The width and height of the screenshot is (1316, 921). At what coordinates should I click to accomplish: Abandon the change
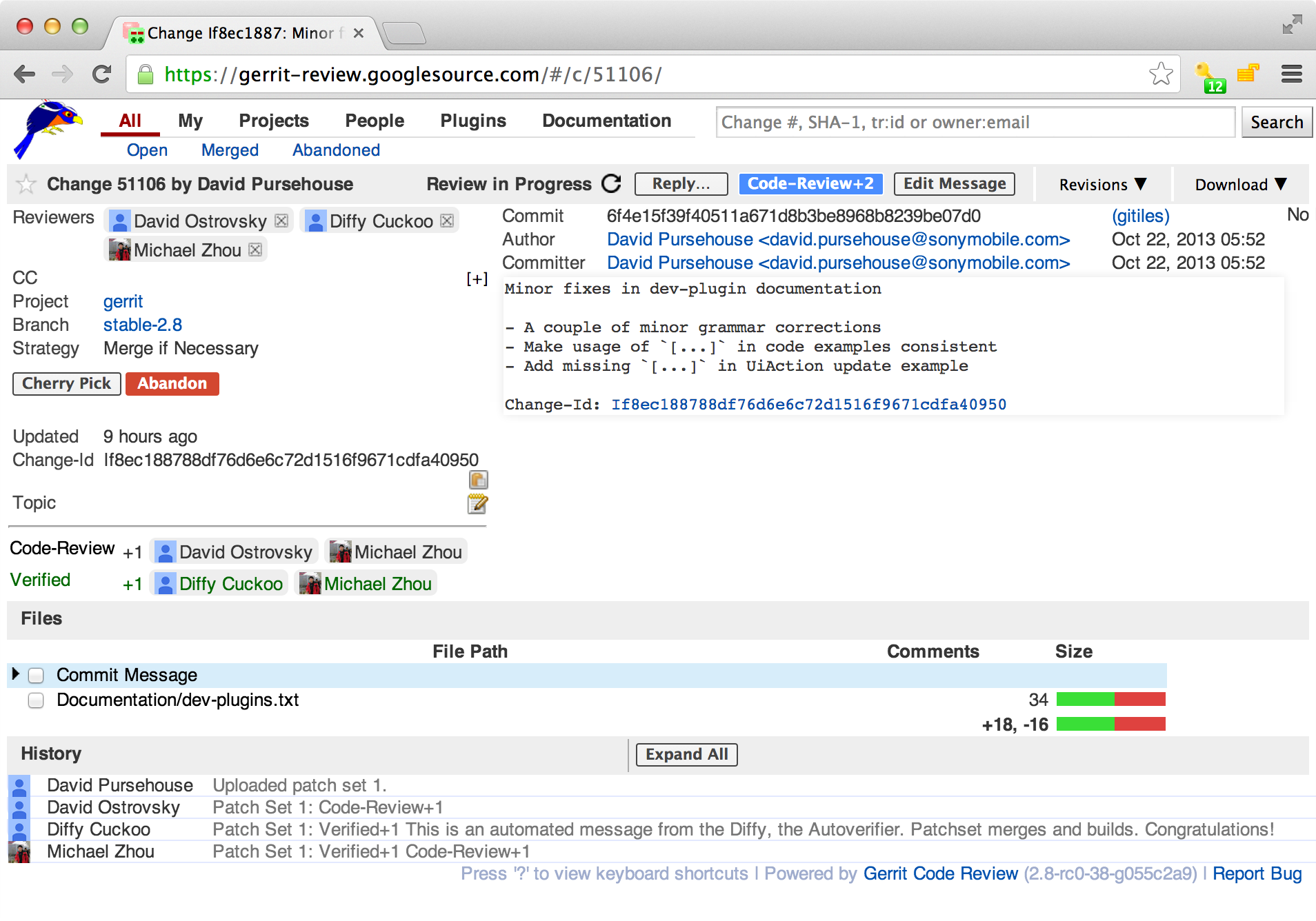[x=172, y=383]
